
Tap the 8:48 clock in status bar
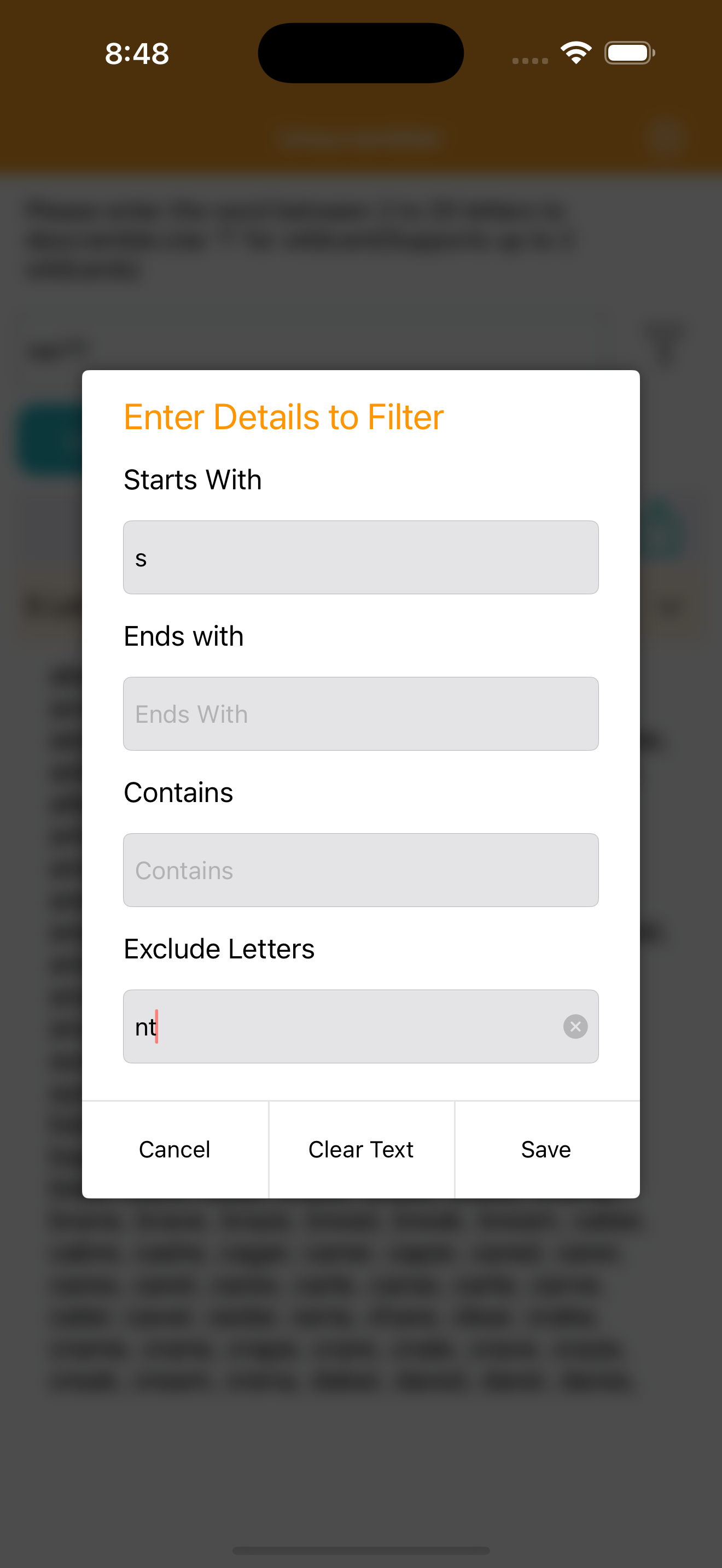click(x=137, y=54)
